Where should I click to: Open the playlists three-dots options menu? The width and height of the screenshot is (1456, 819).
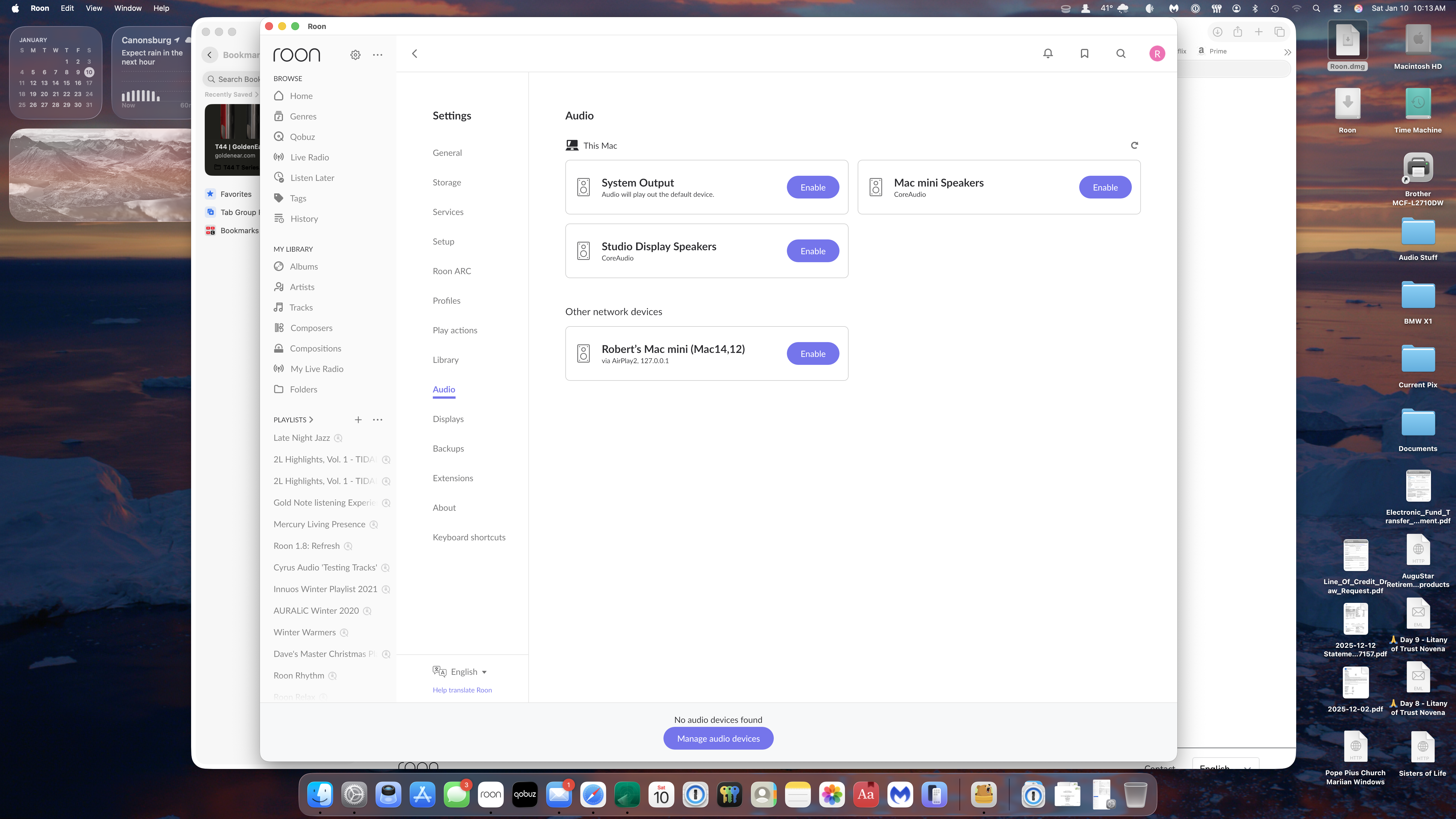pyautogui.click(x=378, y=419)
